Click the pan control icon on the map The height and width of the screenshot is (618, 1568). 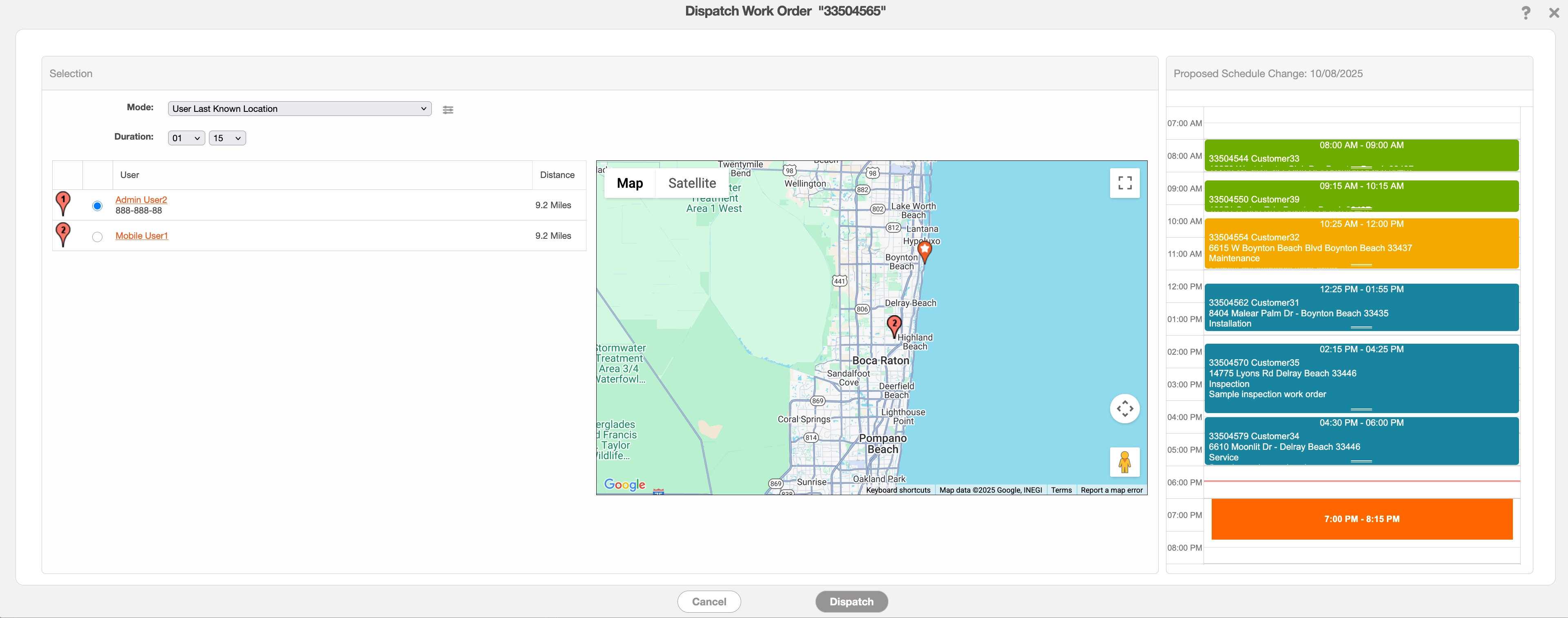pyautogui.click(x=1125, y=409)
